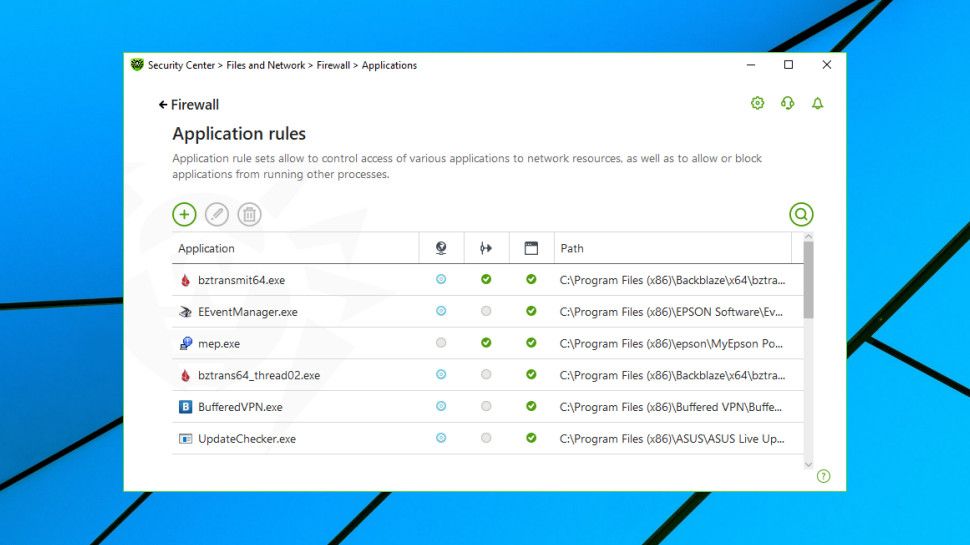Click the headset support icon
This screenshot has width=970, height=545.
click(x=787, y=103)
